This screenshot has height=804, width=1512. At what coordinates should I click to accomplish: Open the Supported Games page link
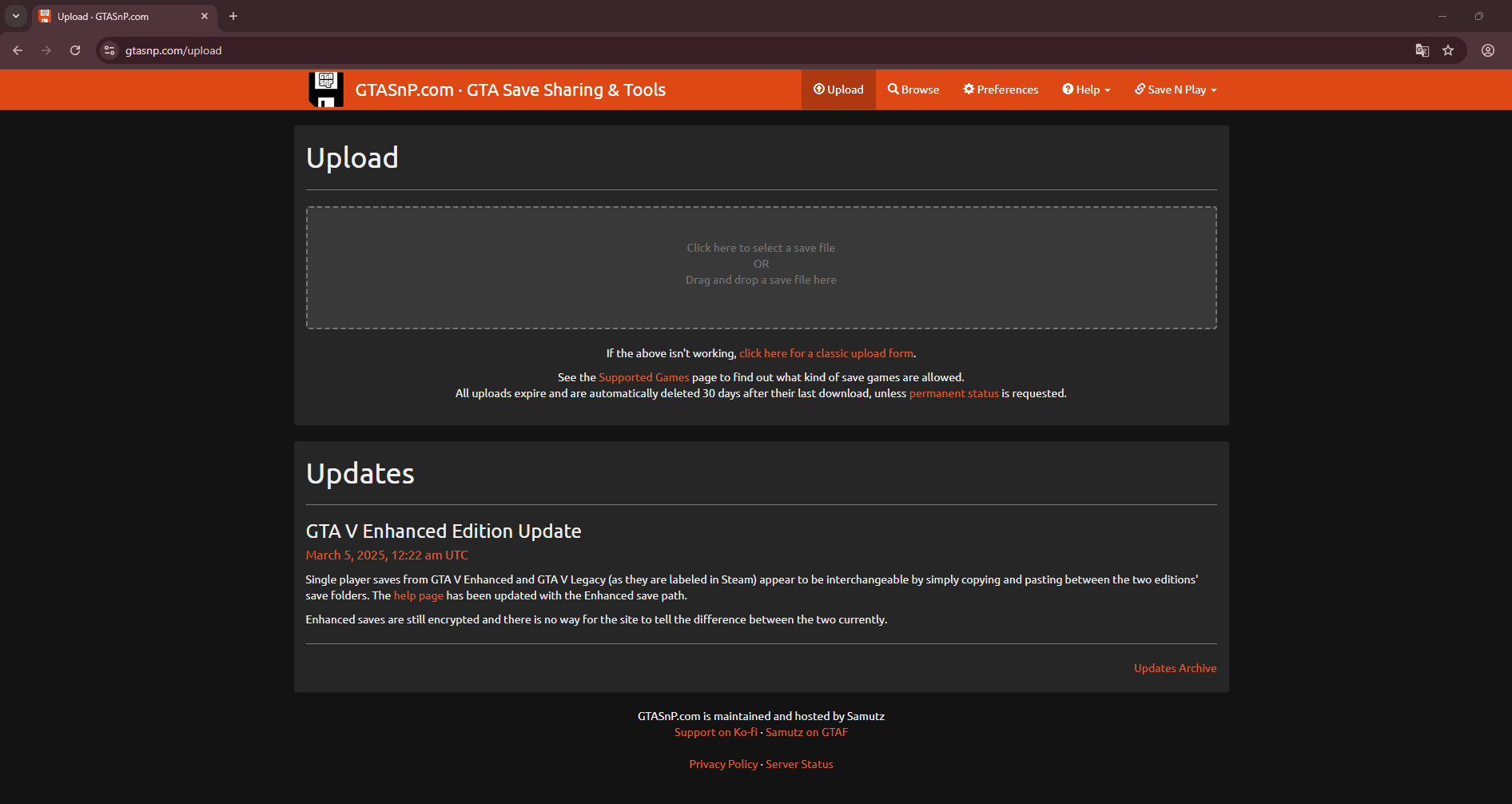(x=643, y=377)
